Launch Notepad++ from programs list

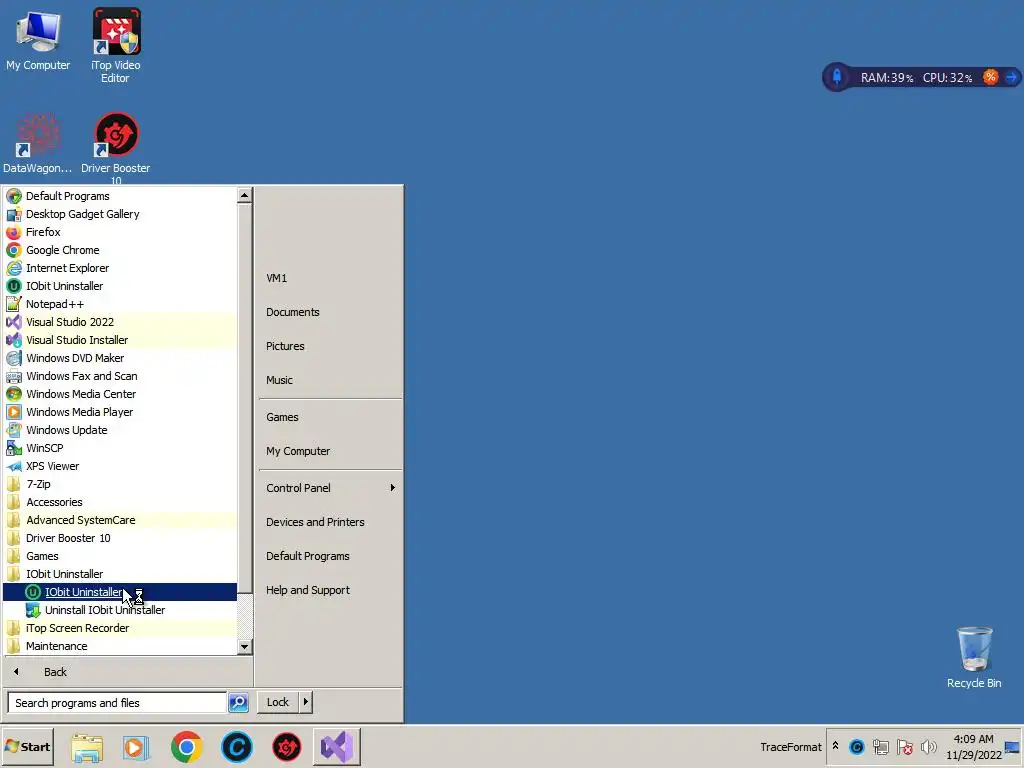pyautogui.click(x=120, y=304)
